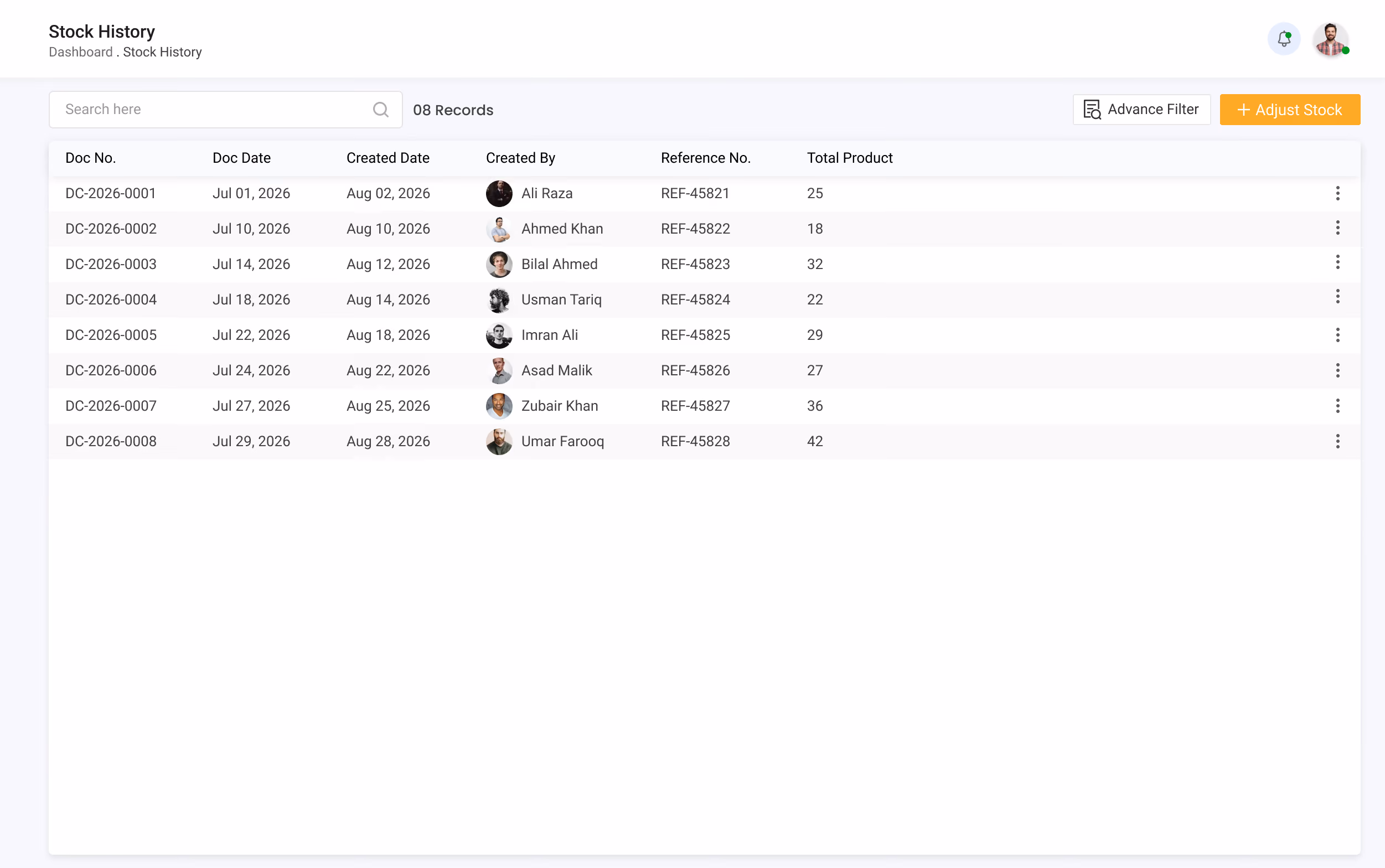Click the Adjust Stock button
The width and height of the screenshot is (1385, 868).
pos(1289,109)
